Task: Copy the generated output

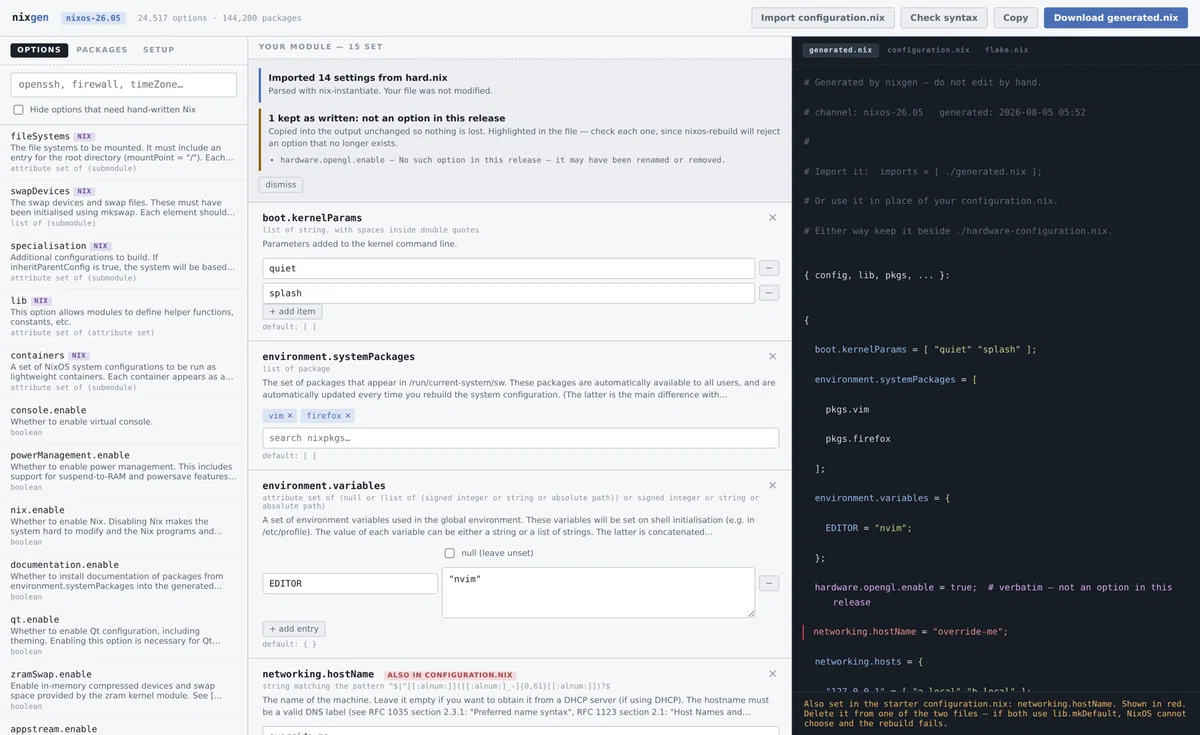Action: (x=1016, y=18)
